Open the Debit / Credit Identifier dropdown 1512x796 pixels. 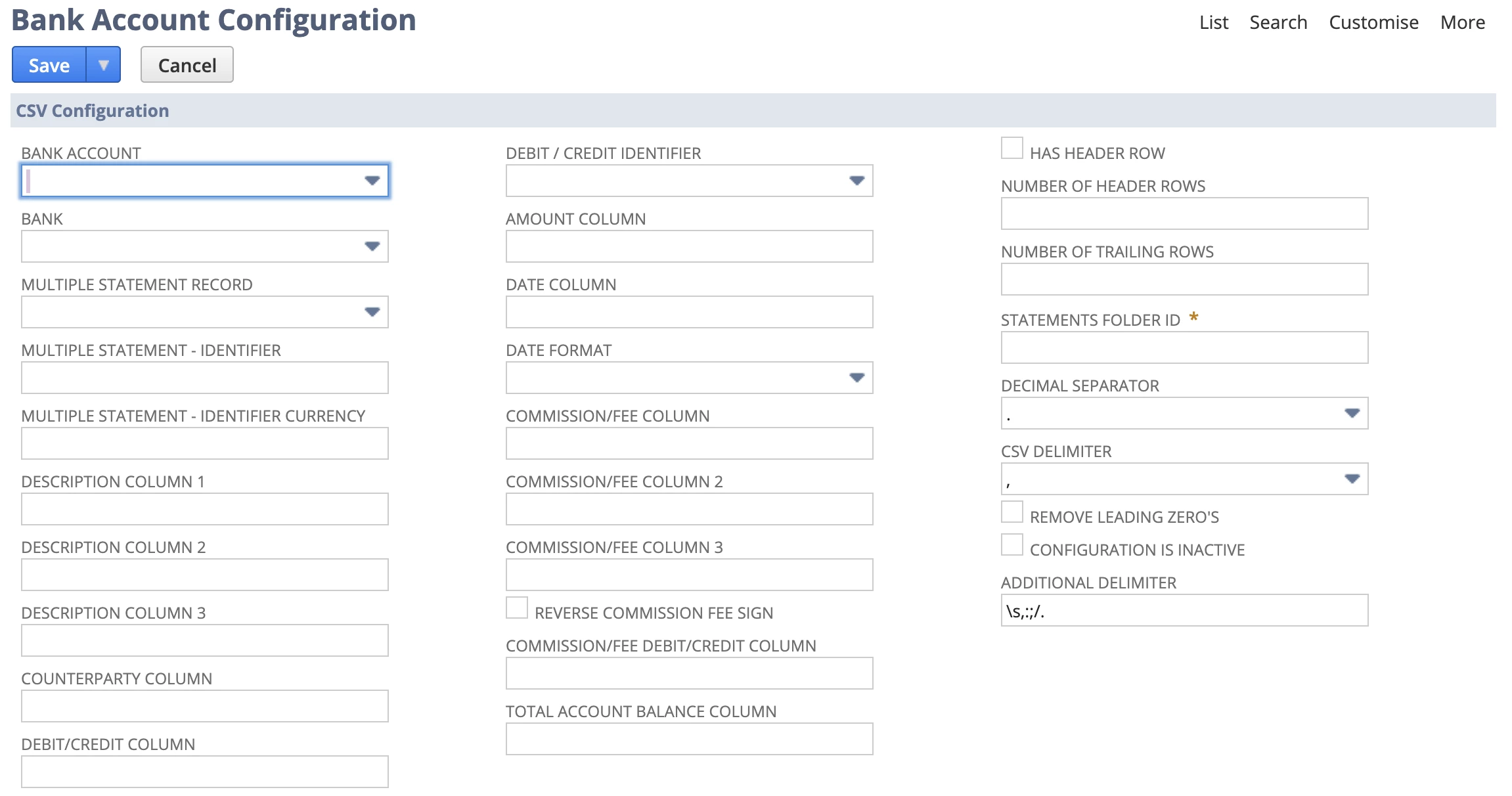point(856,182)
